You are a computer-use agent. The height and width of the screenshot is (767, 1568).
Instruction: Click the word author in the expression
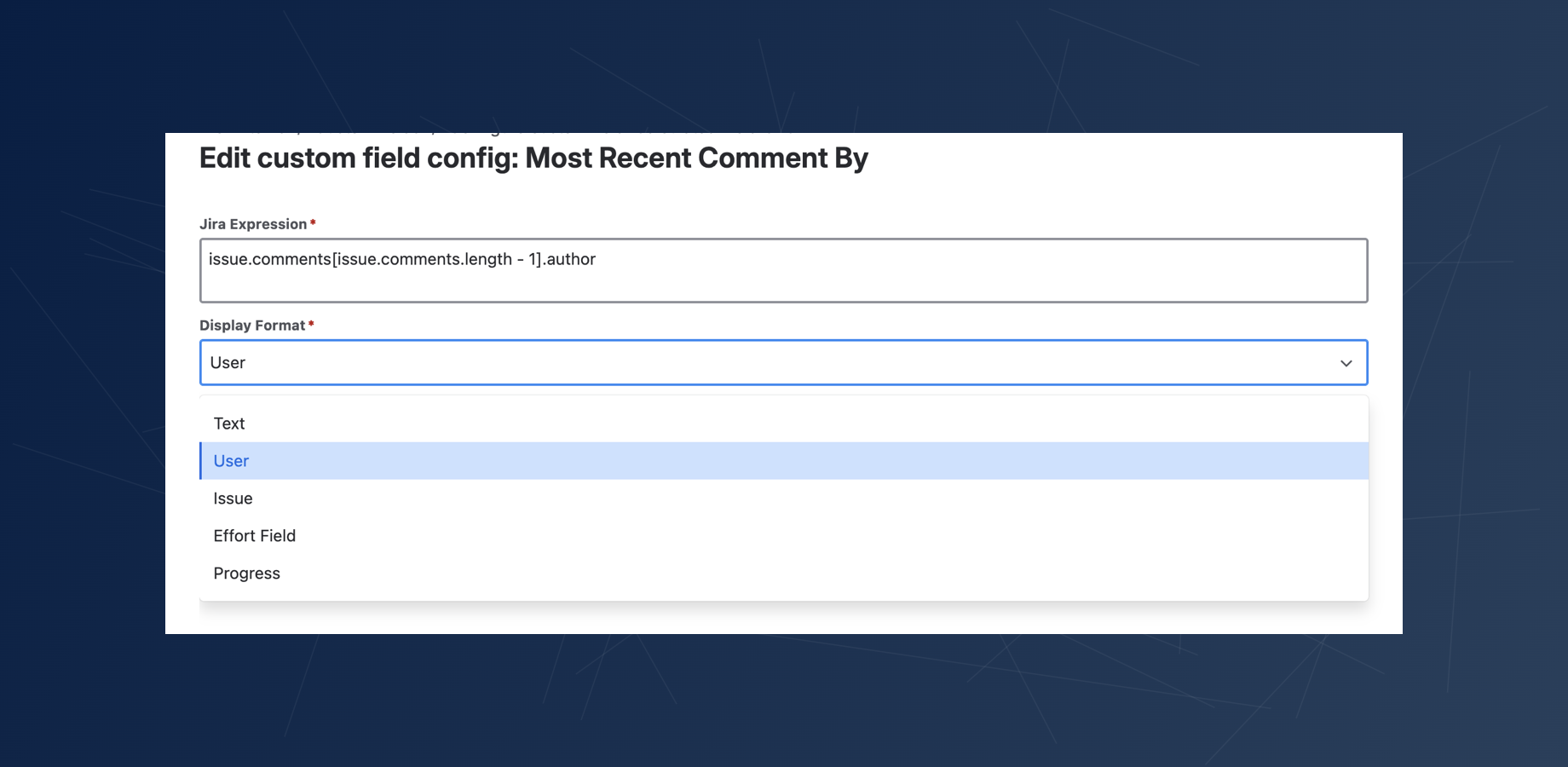571,259
